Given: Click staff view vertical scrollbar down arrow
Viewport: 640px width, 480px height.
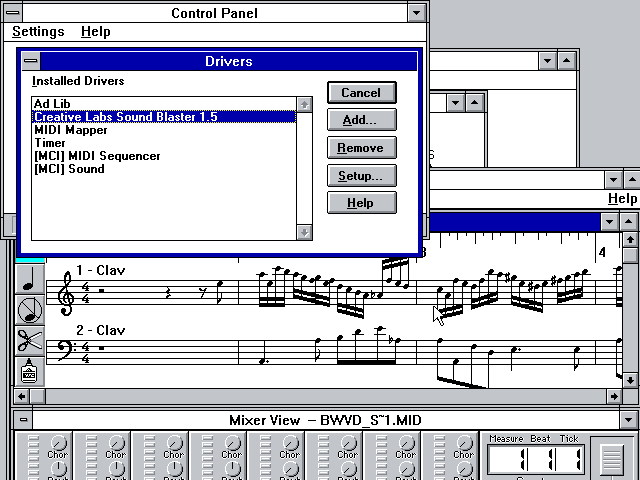Looking at the screenshot, I should click(x=630, y=380).
